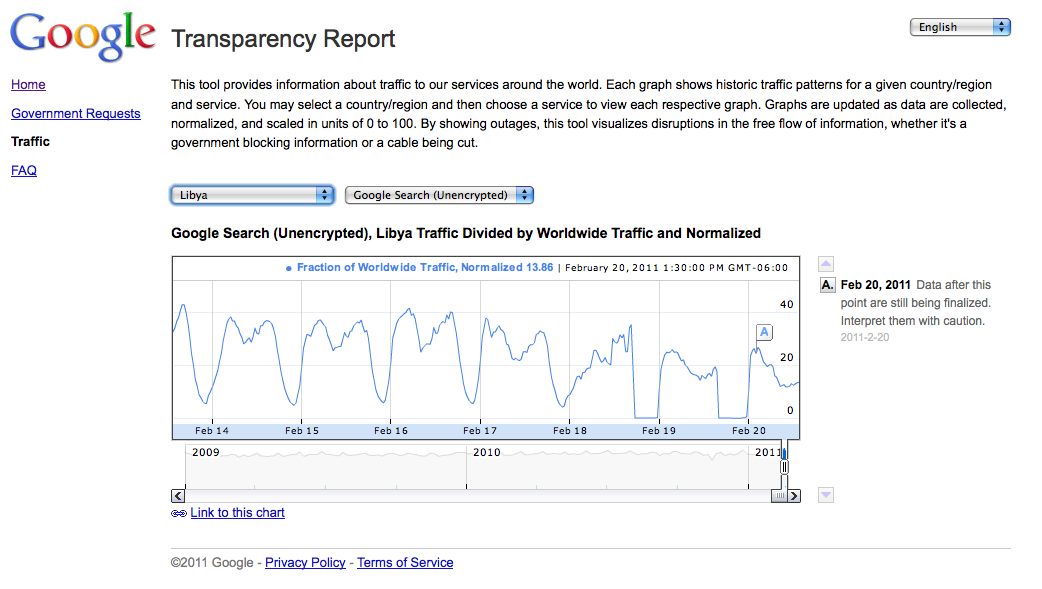
Task: Open the Terms of Service link
Action: tap(405, 563)
